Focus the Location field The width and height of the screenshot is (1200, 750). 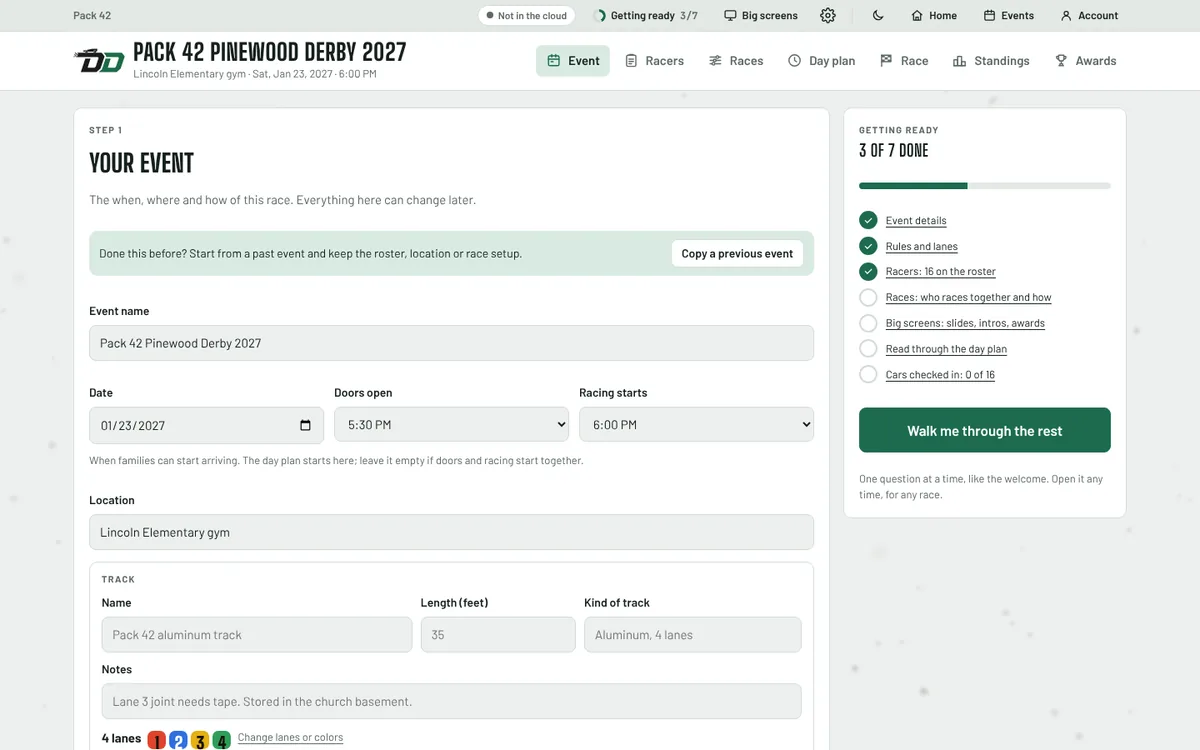pyautogui.click(x=451, y=532)
